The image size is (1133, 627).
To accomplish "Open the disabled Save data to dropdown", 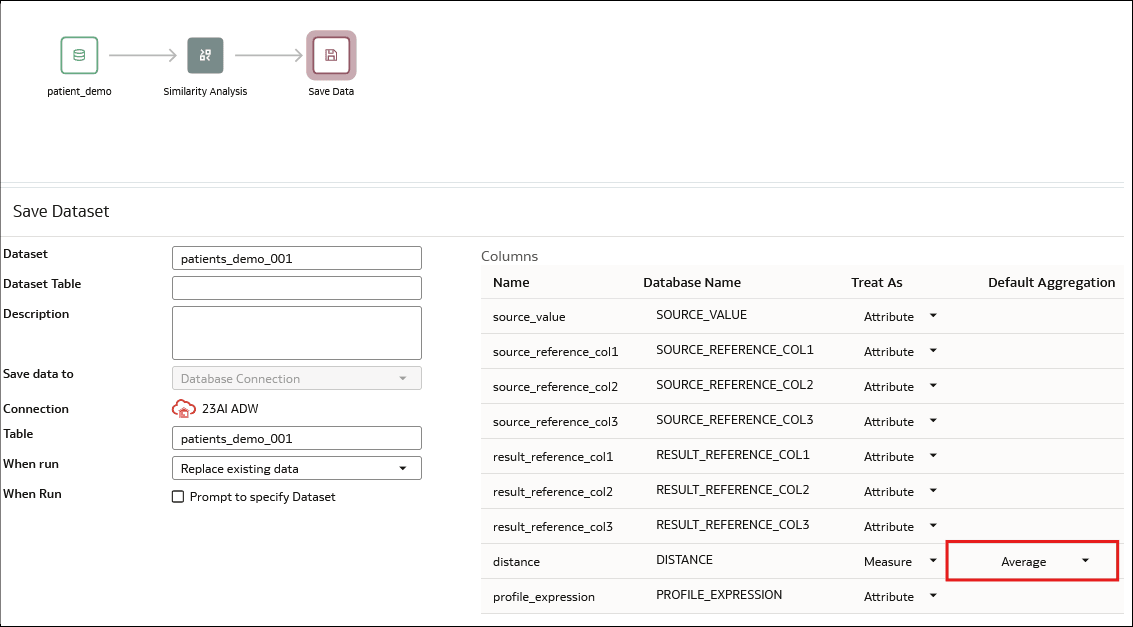I will coord(297,379).
